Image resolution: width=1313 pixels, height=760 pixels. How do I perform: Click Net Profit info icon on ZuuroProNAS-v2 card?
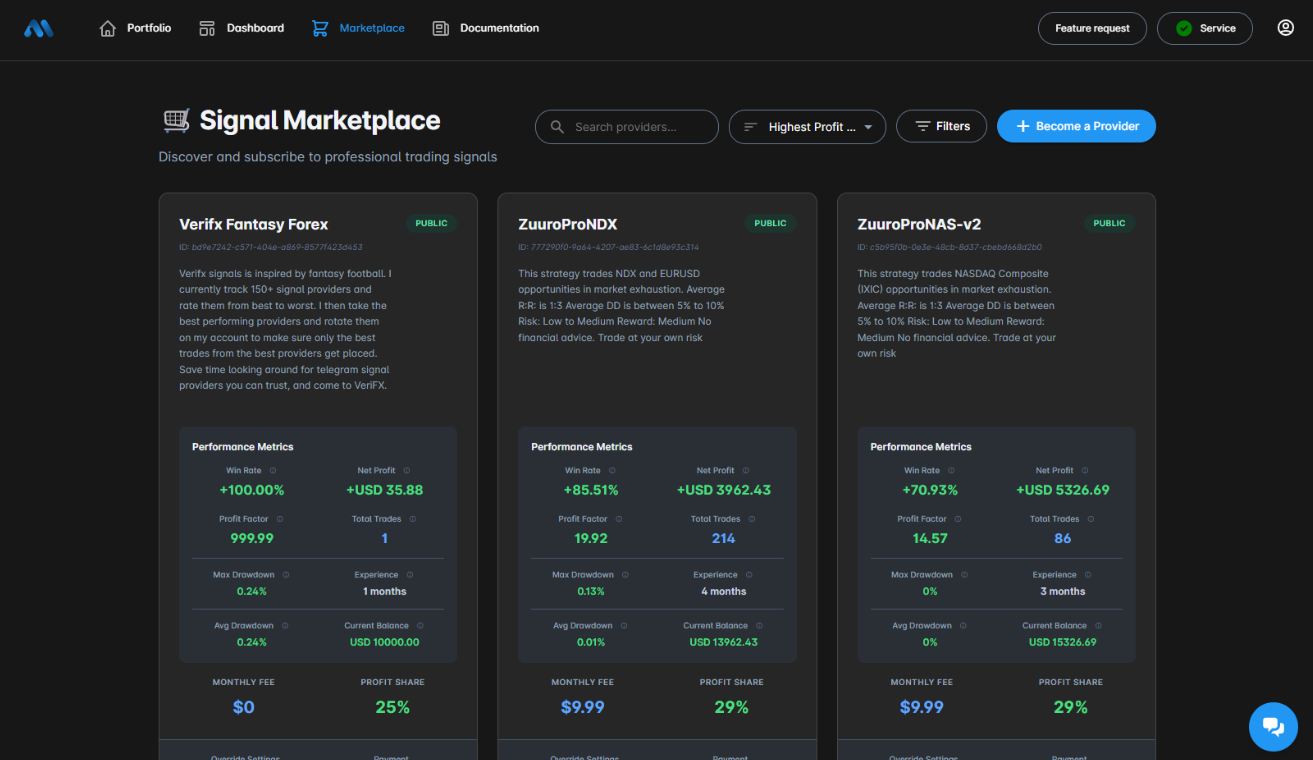[1086, 470]
